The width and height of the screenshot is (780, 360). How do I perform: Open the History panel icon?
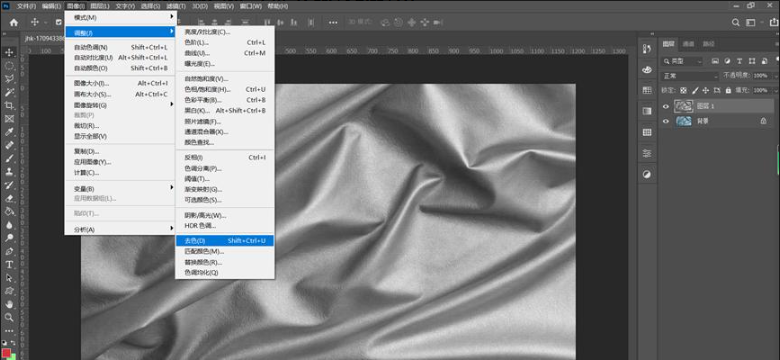(x=647, y=49)
